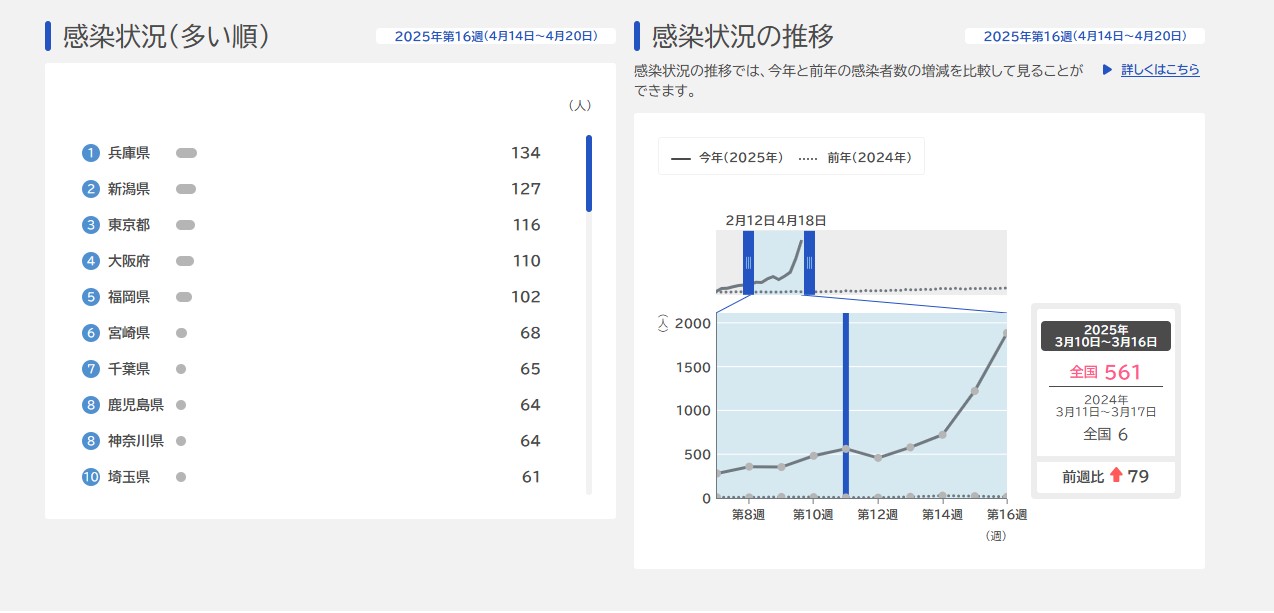1274x613 pixels.
Task: Click the arrow icon beside 詳しくはこちら
Action: point(1107,70)
